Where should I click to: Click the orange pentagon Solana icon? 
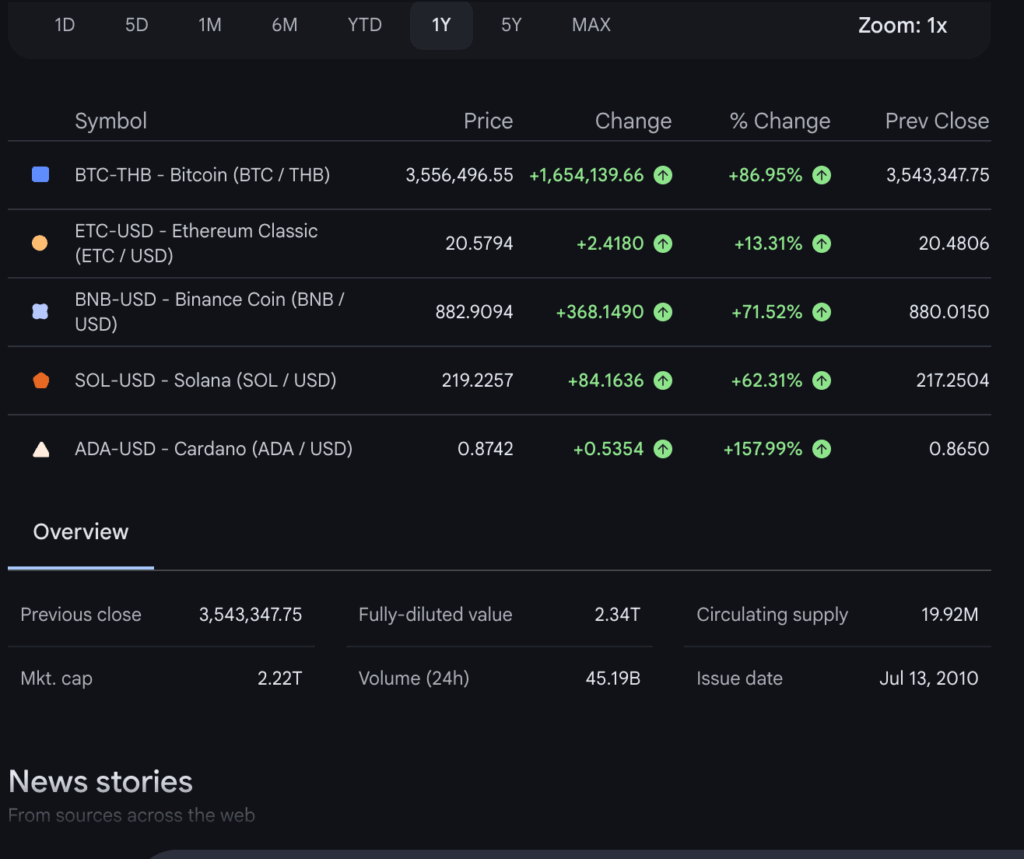pos(40,380)
